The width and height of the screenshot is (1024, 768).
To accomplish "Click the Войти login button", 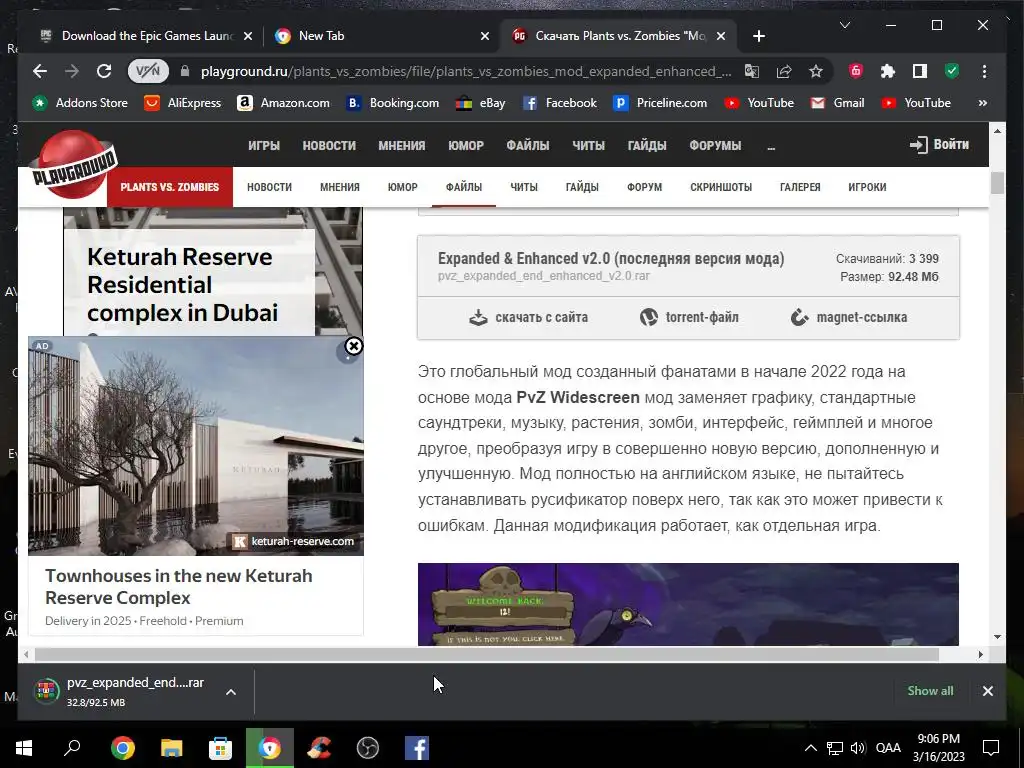I will 940,144.
